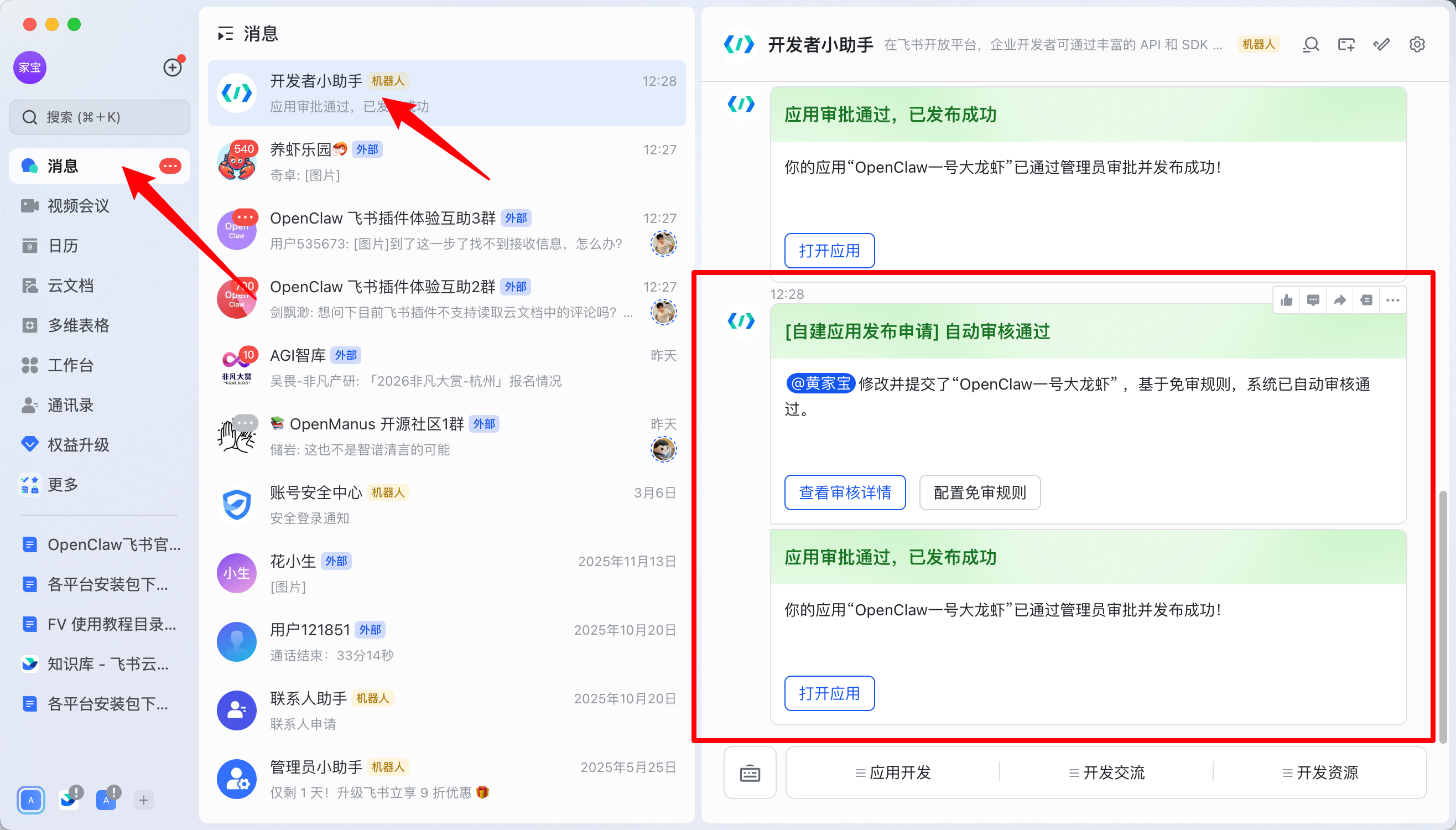Open 管理员小助手 bot chat
This screenshot has height=830, width=1456.
447,779
